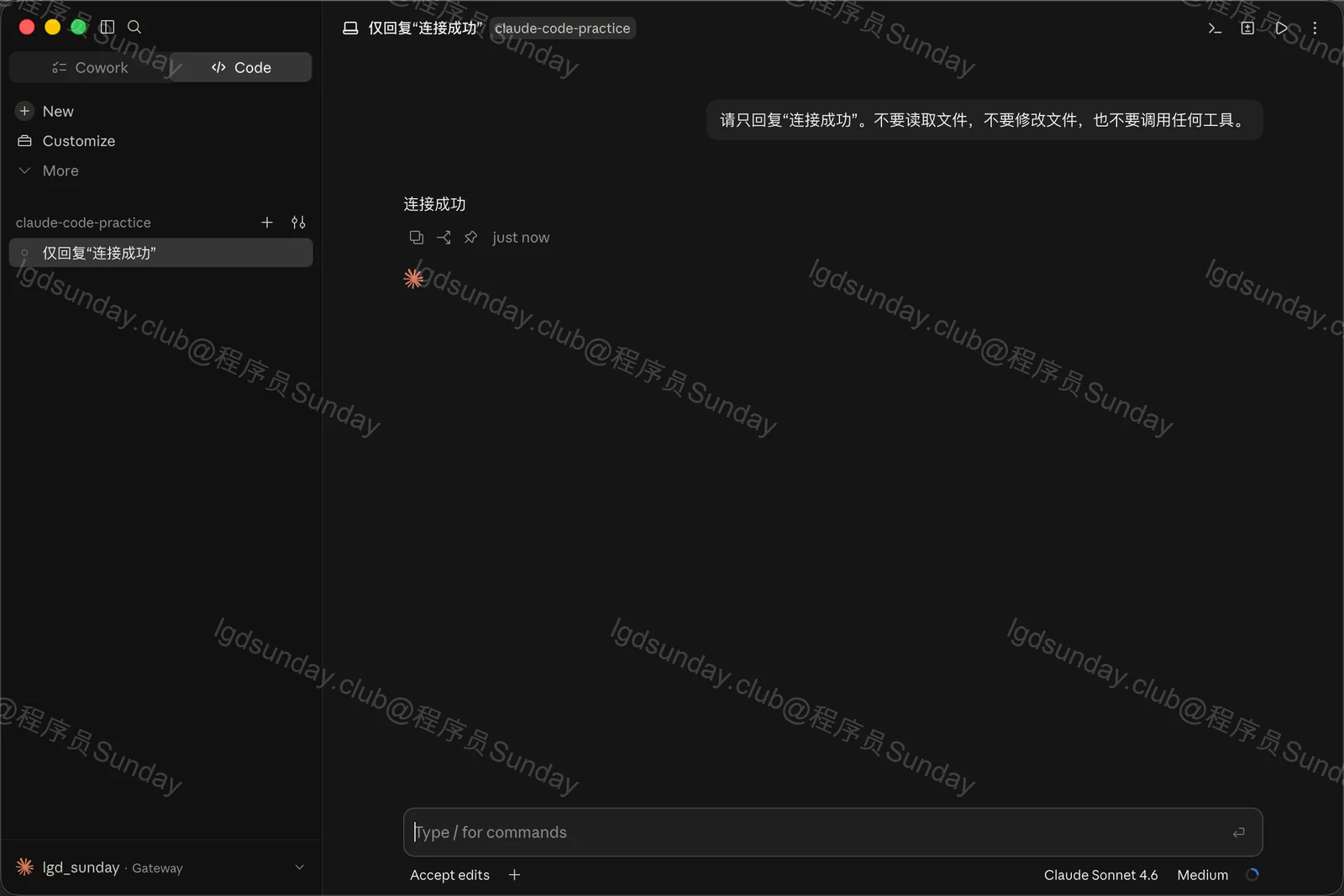
Task: Toggle the Accept edits mode
Action: (449, 875)
